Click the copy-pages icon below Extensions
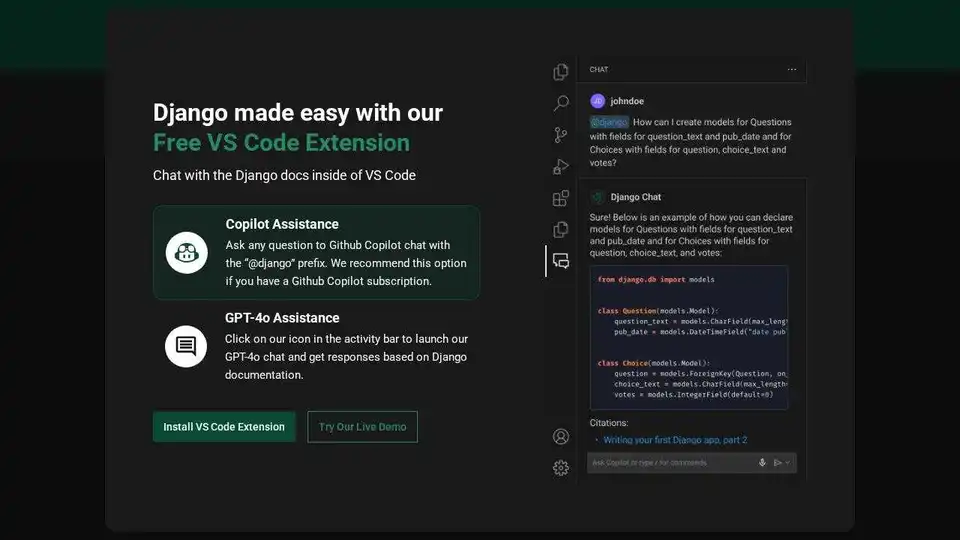This screenshot has height=540, width=960. (560, 230)
